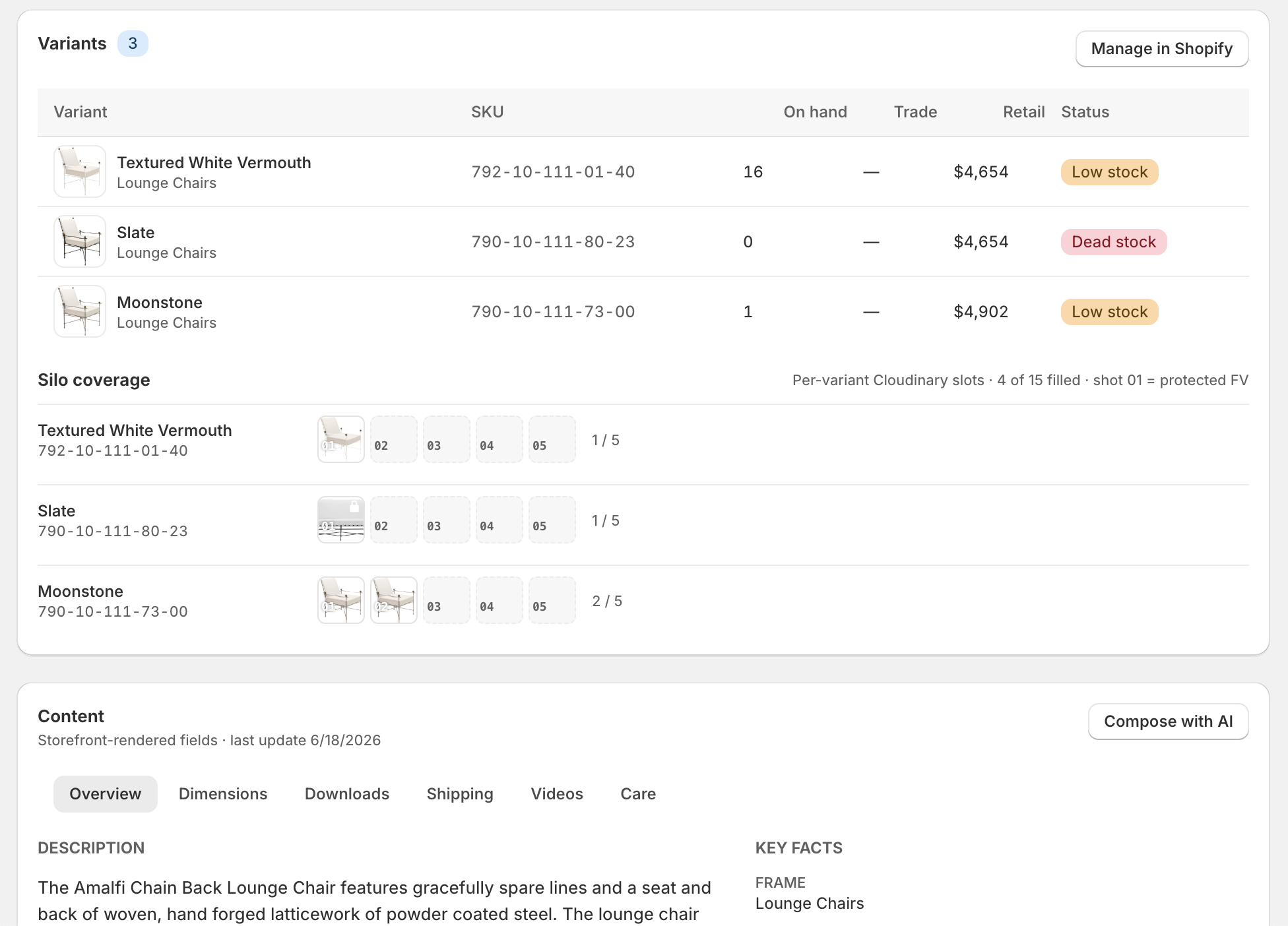Select empty slot 03 in Slate row
The width and height of the screenshot is (1288, 926).
(447, 520)
